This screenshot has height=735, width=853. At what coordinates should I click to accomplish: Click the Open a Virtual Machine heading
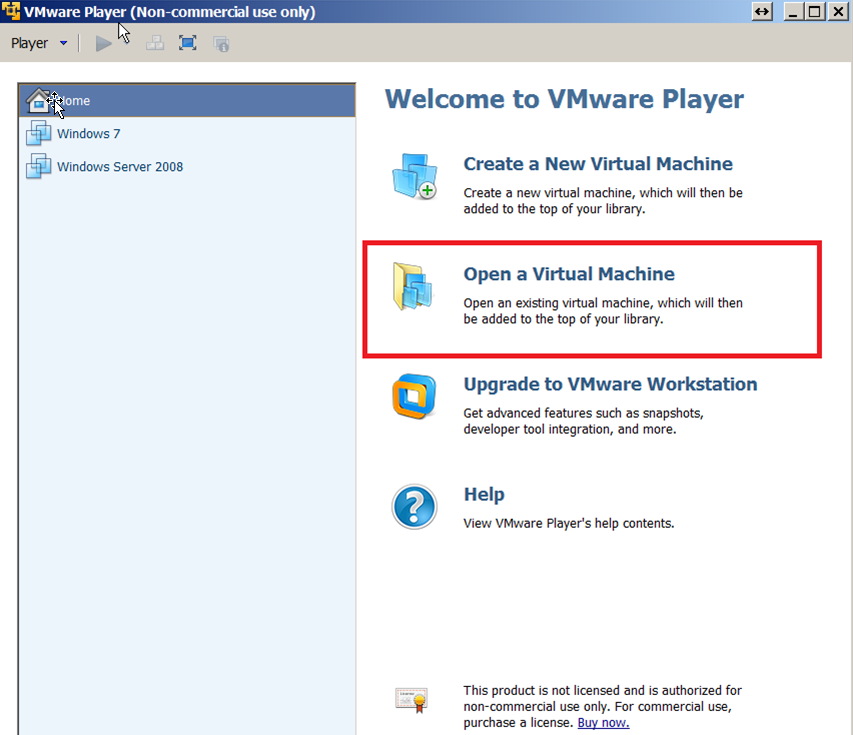pos(569,274)
